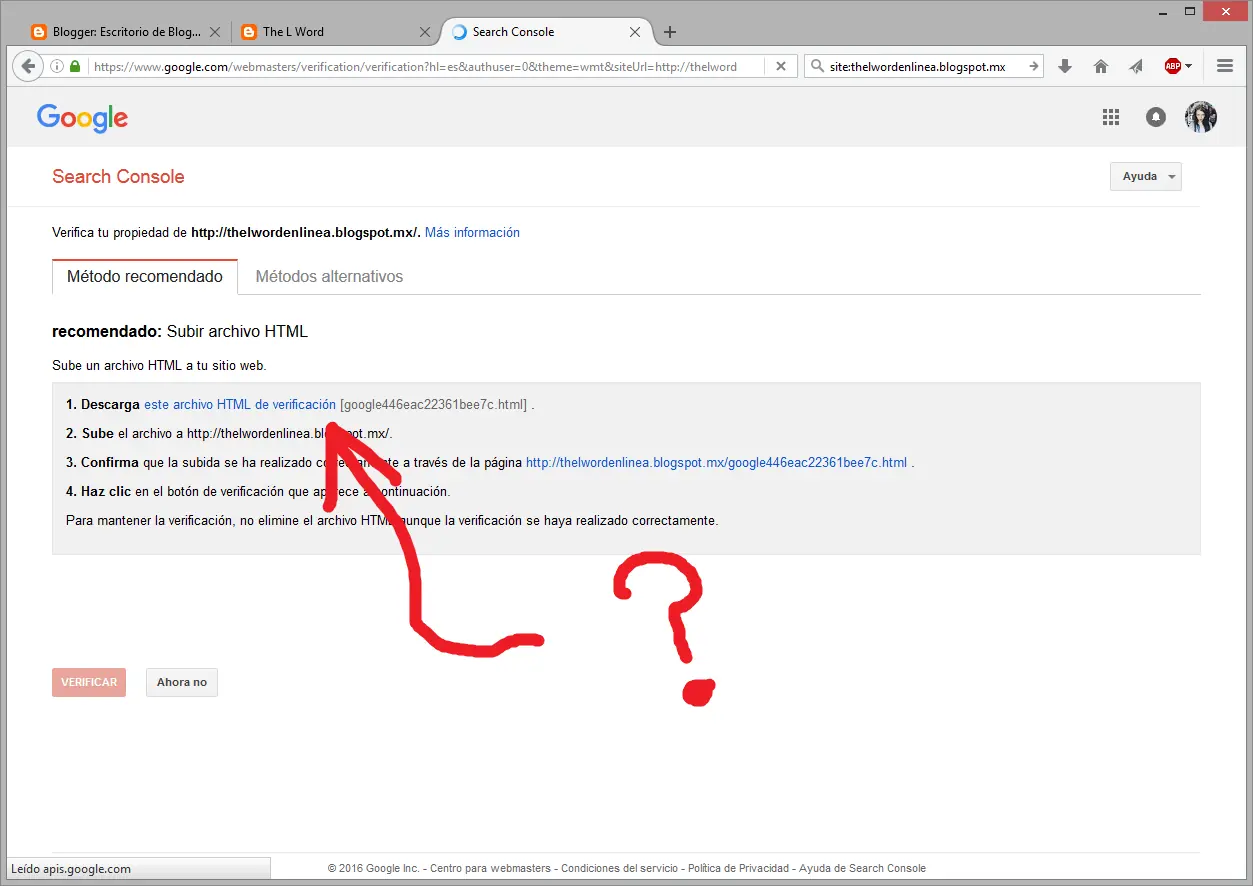Go back using the browser back arrow
Image resolution: width=1253 pixels, height=886 pixels.
click(x=28, y=66)
